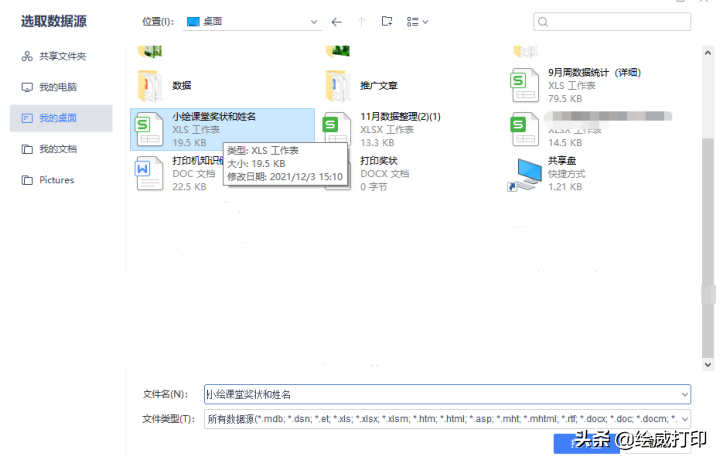This screenshot has width=721, height=462.
Task: Open 我的电脑 in sidebar
Action: coord(61,87)
